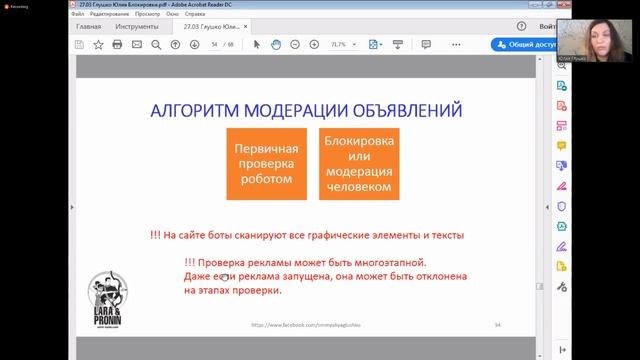Add a comment note icon

pos(426,44)
